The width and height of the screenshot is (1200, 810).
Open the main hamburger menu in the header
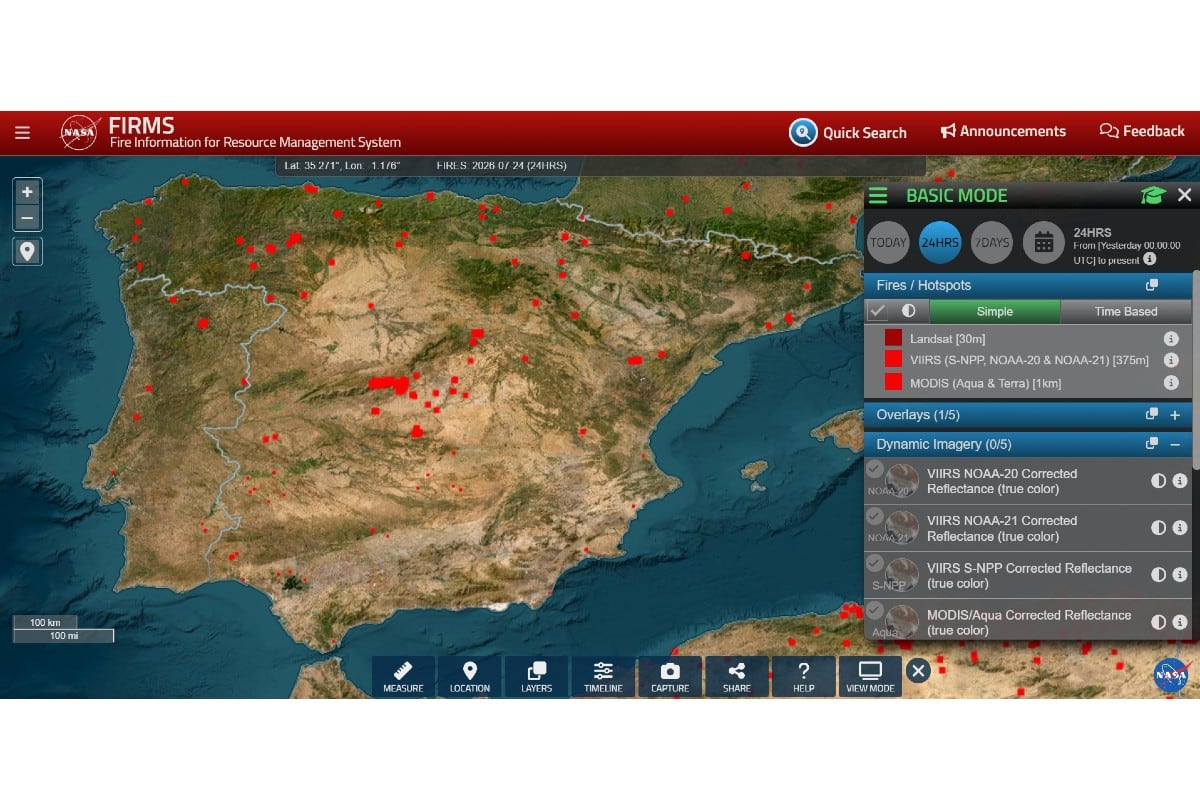(22, 132)
